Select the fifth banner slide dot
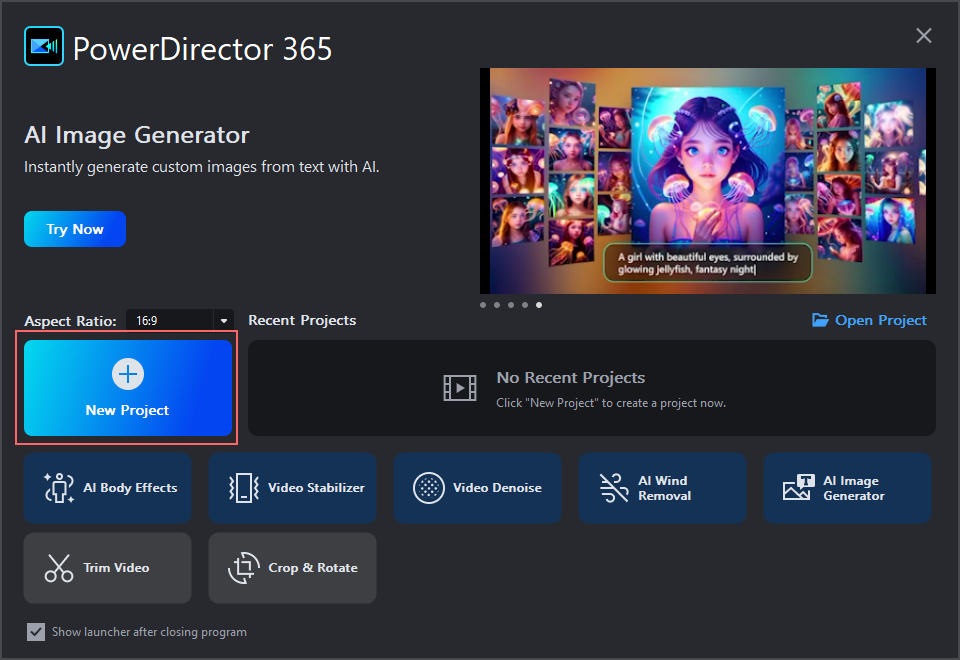960x660 pixels. 539,305
